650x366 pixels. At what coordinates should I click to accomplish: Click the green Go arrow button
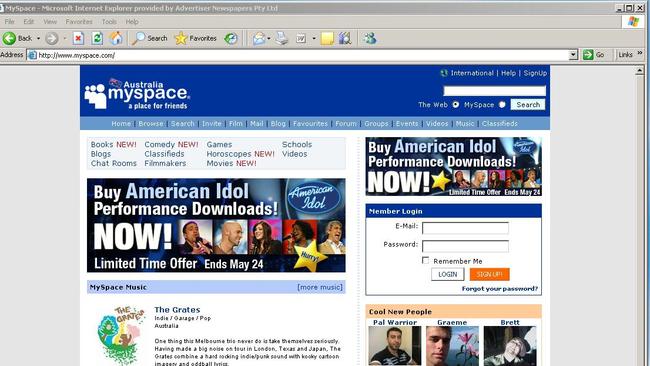[588, 55]
